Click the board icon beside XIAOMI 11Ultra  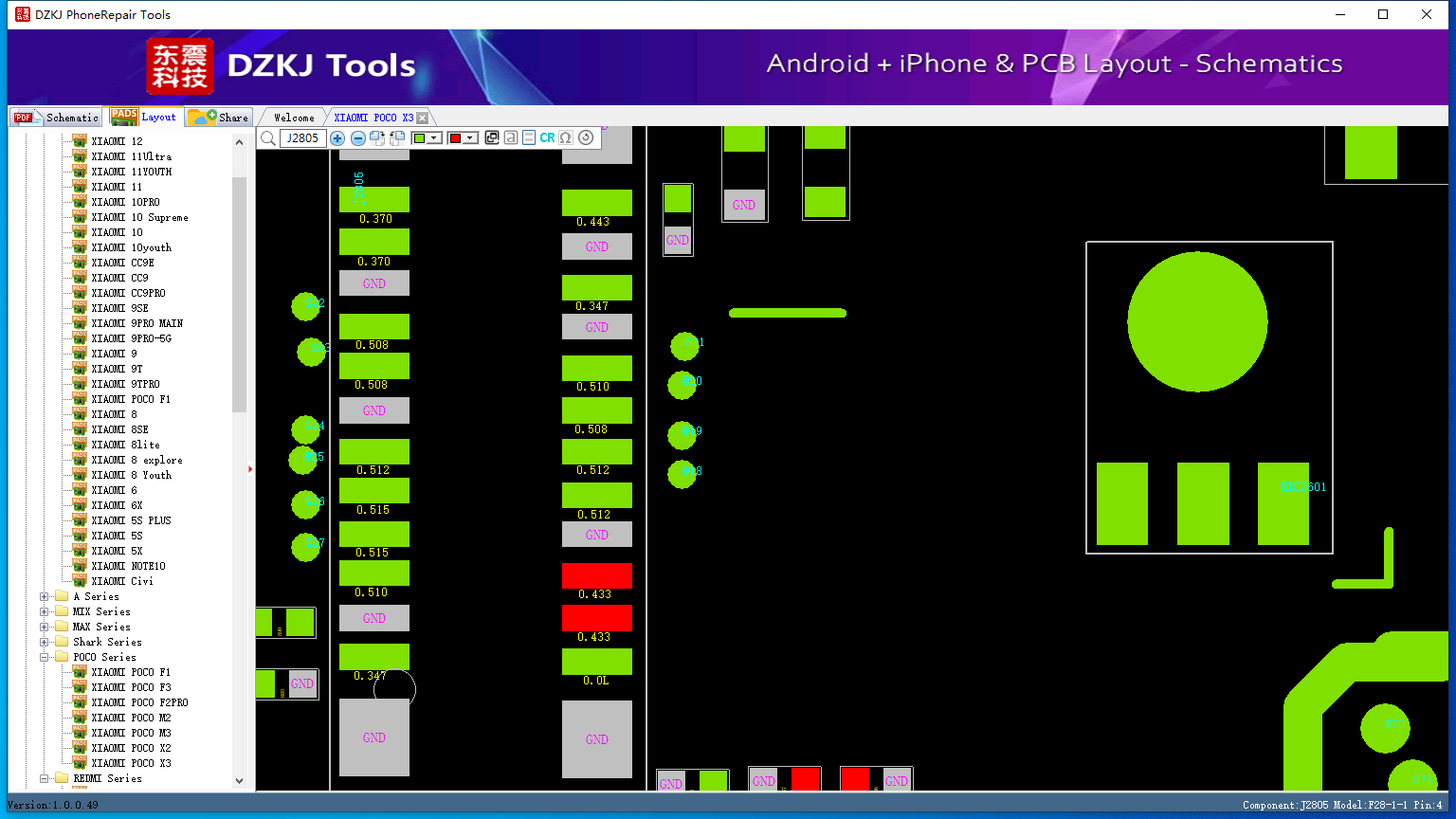(x=80, y=156)
